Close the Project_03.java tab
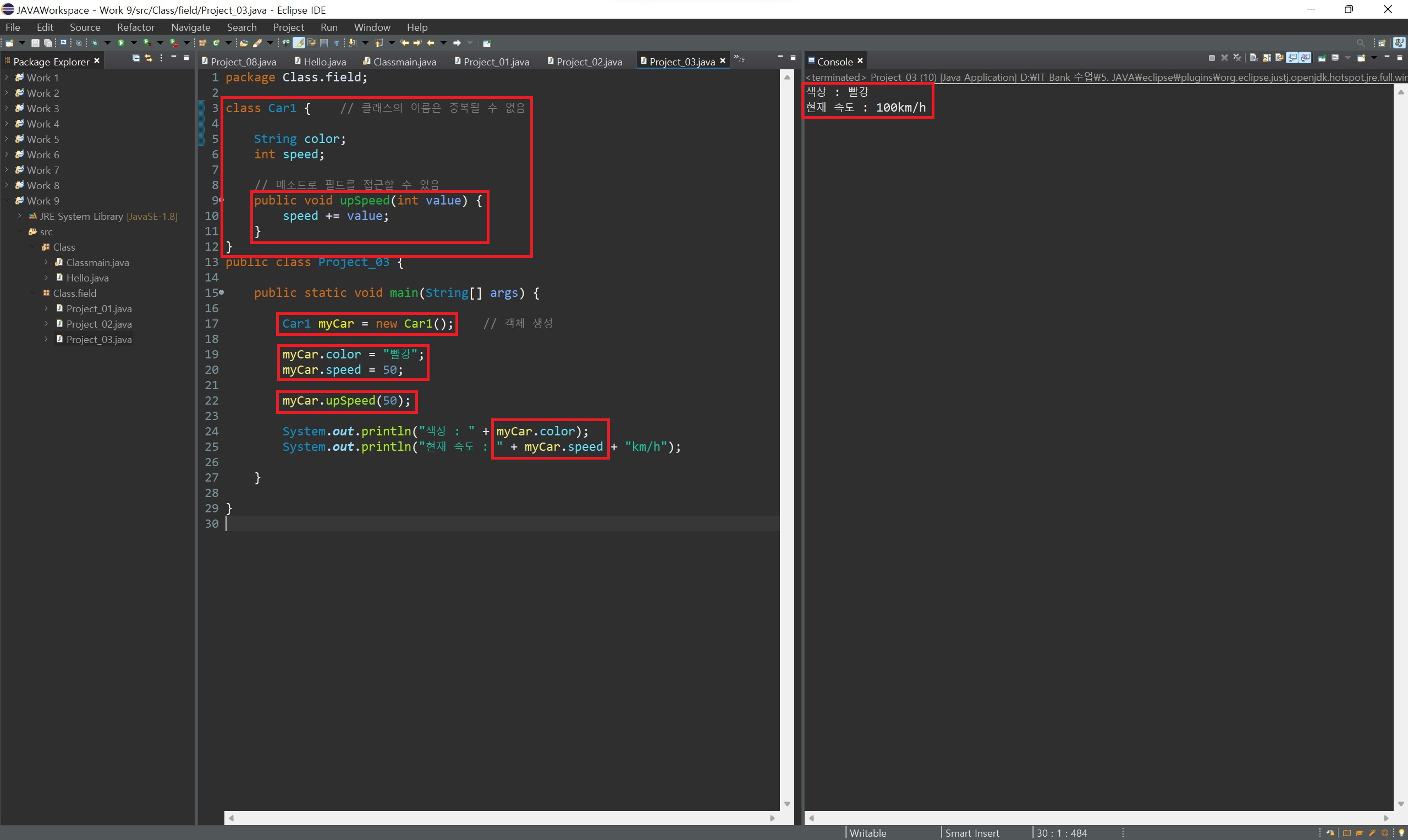The image size is (1408, 840). pyautogui.click(x=722, y=61)
